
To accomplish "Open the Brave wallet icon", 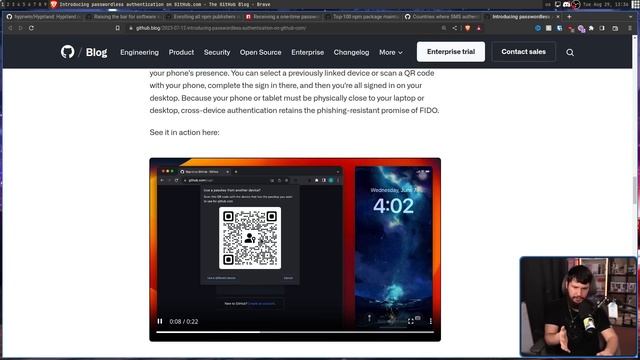I will point(615,28).
